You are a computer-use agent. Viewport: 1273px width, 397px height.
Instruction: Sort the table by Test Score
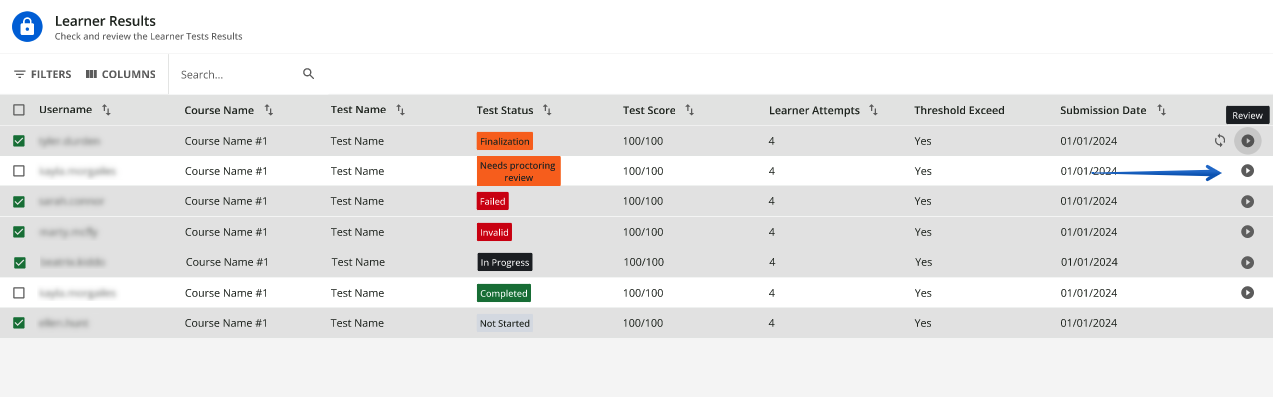690,110
